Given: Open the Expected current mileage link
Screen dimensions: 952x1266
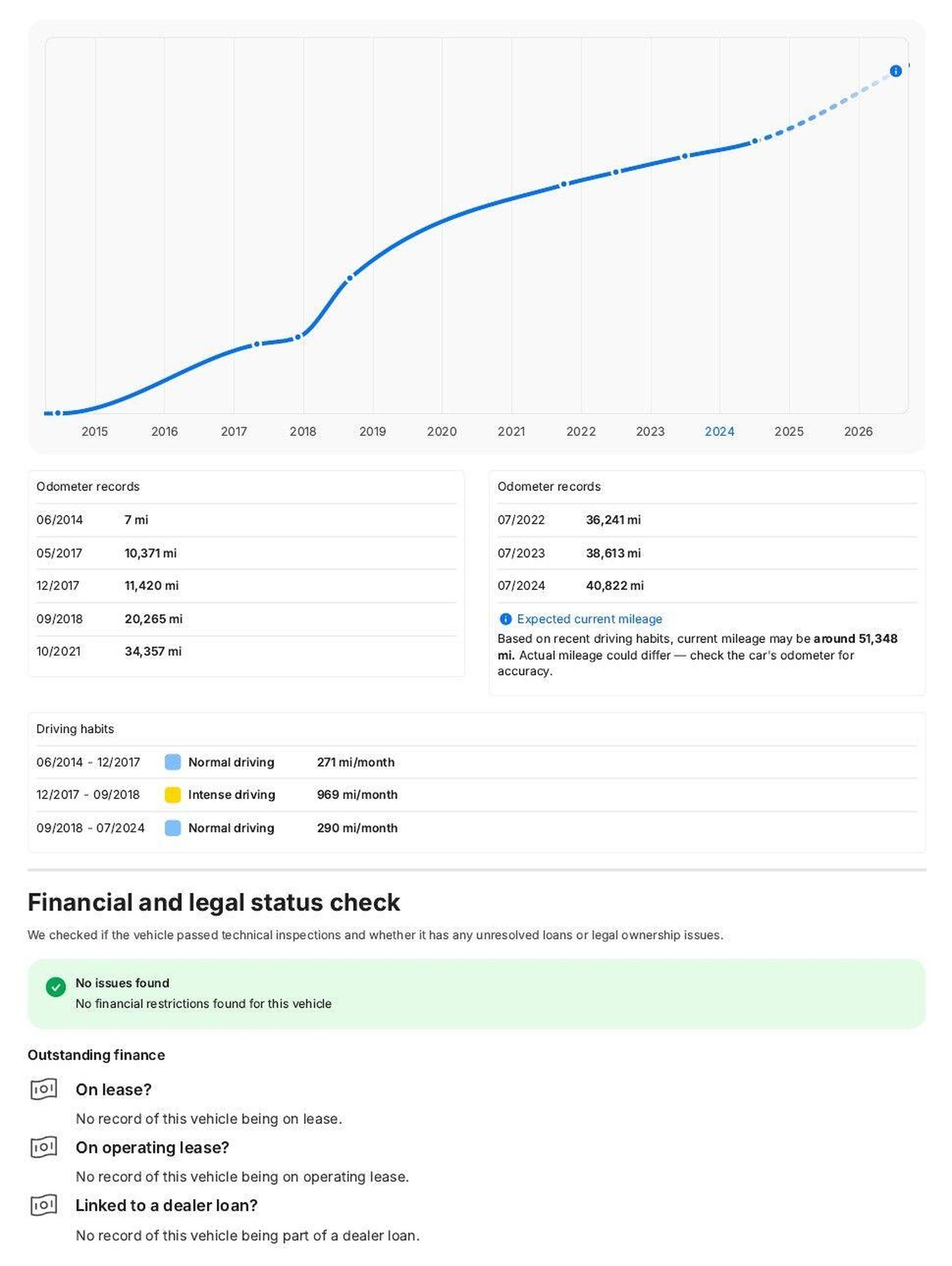Looking at the screenshot, I should click(589, 619).
